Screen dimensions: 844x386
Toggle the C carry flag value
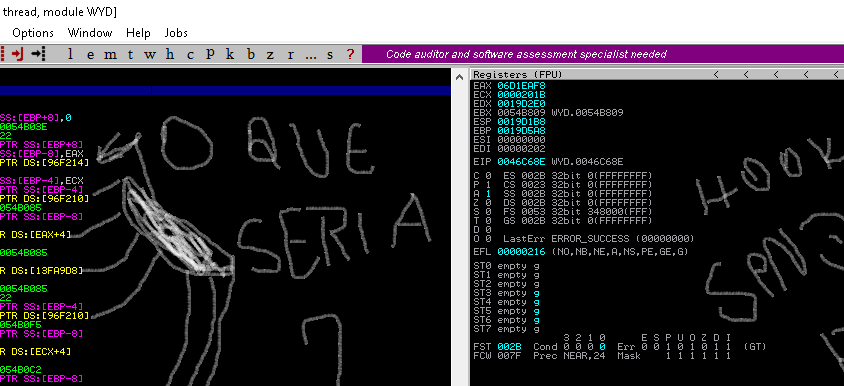488,176
